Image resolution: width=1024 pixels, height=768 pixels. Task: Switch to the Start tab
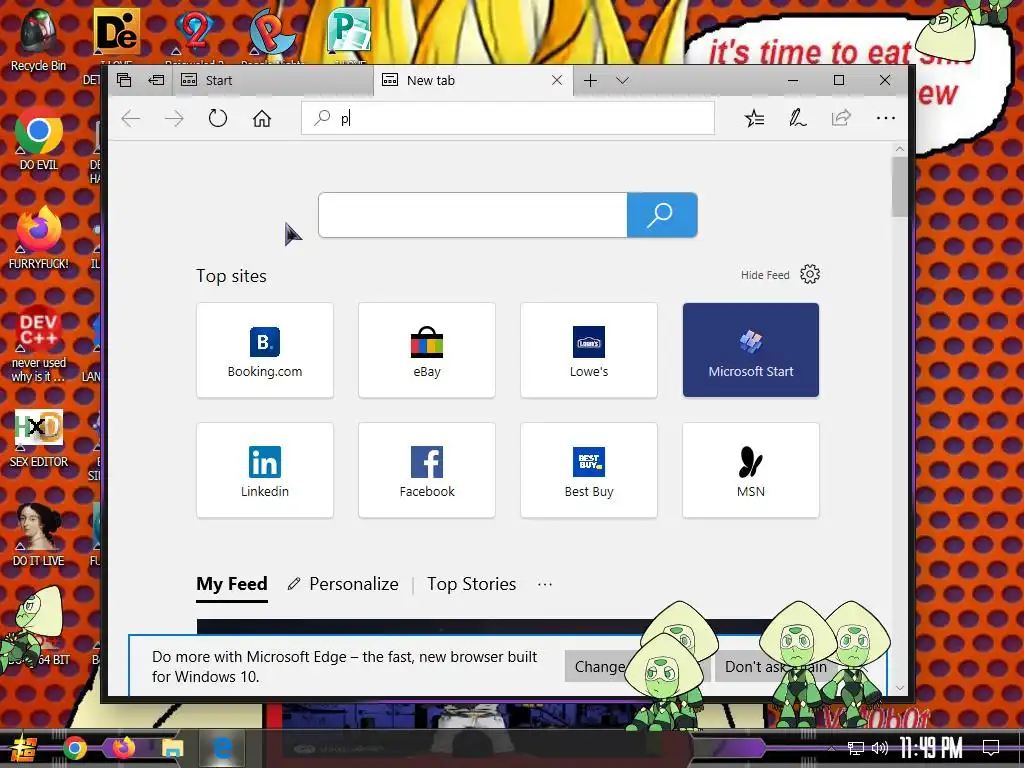coord(274,80)
